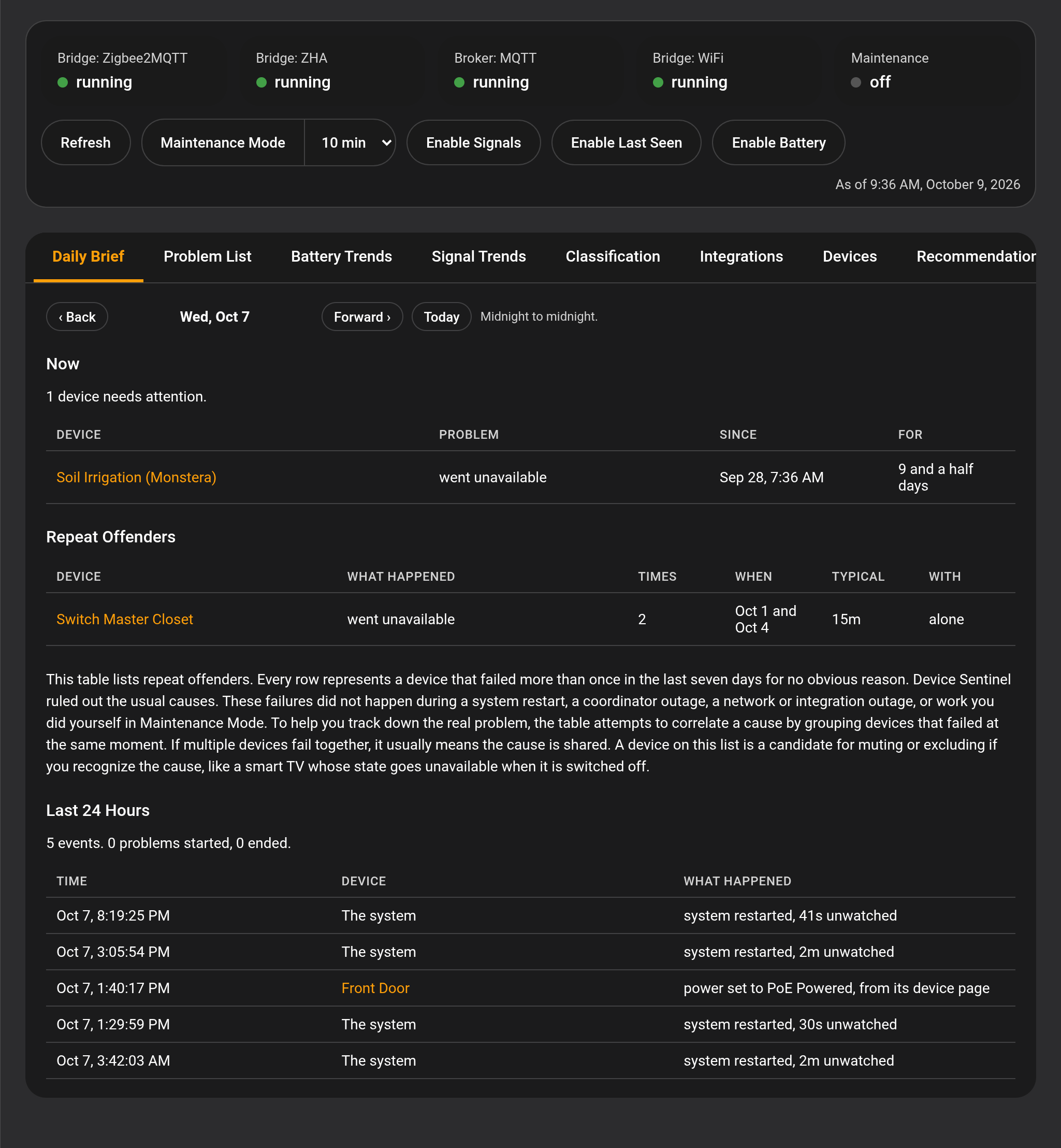The height and width of the screenshot is (1148, 1061).
Task: Click Enable Battery button
Action: [x=778, y=142]
